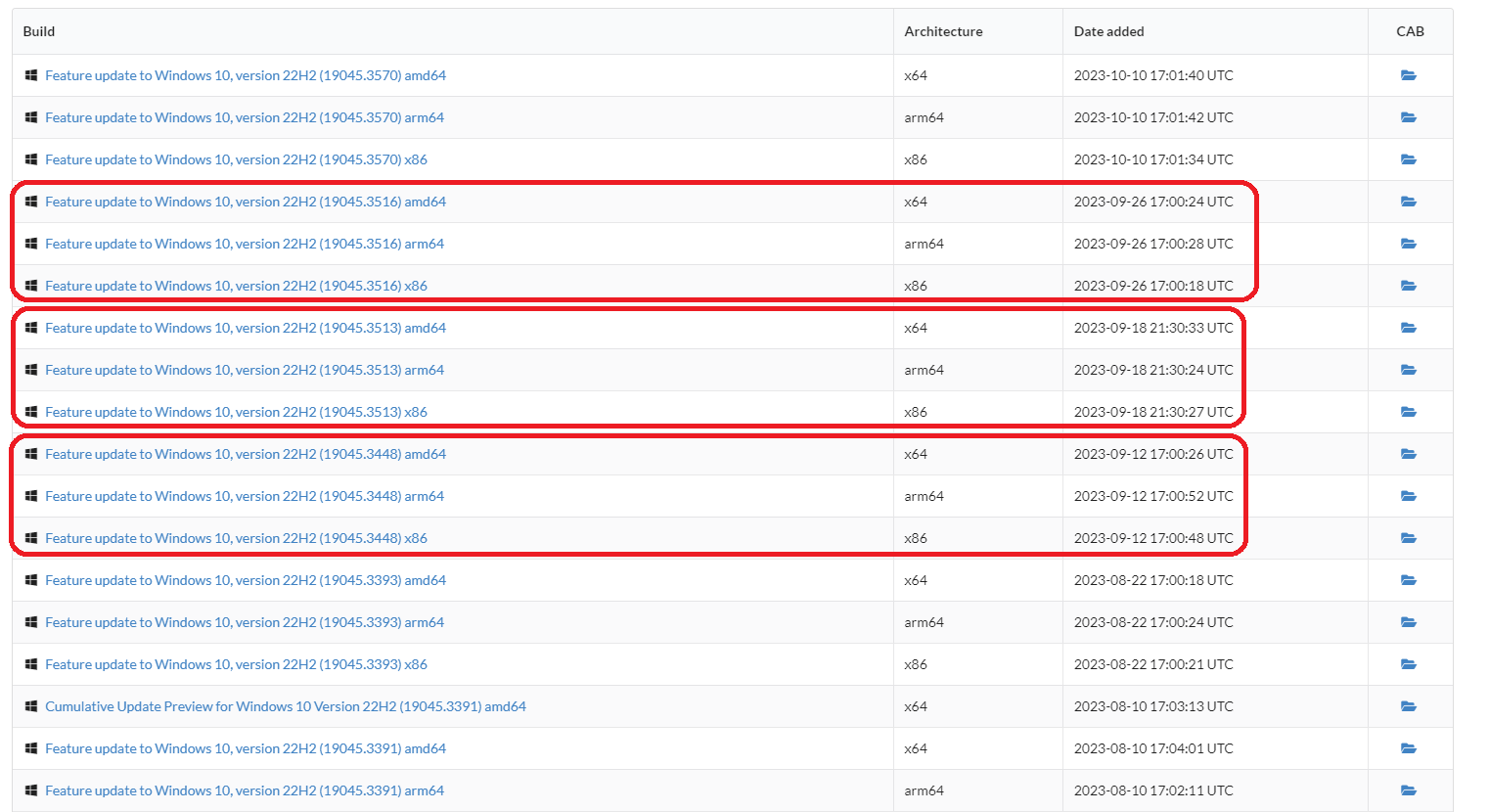Click Windows logo icon beside Cumulative Update Preview
Viewport: 1489px width, 812px height.
point(31,706)
